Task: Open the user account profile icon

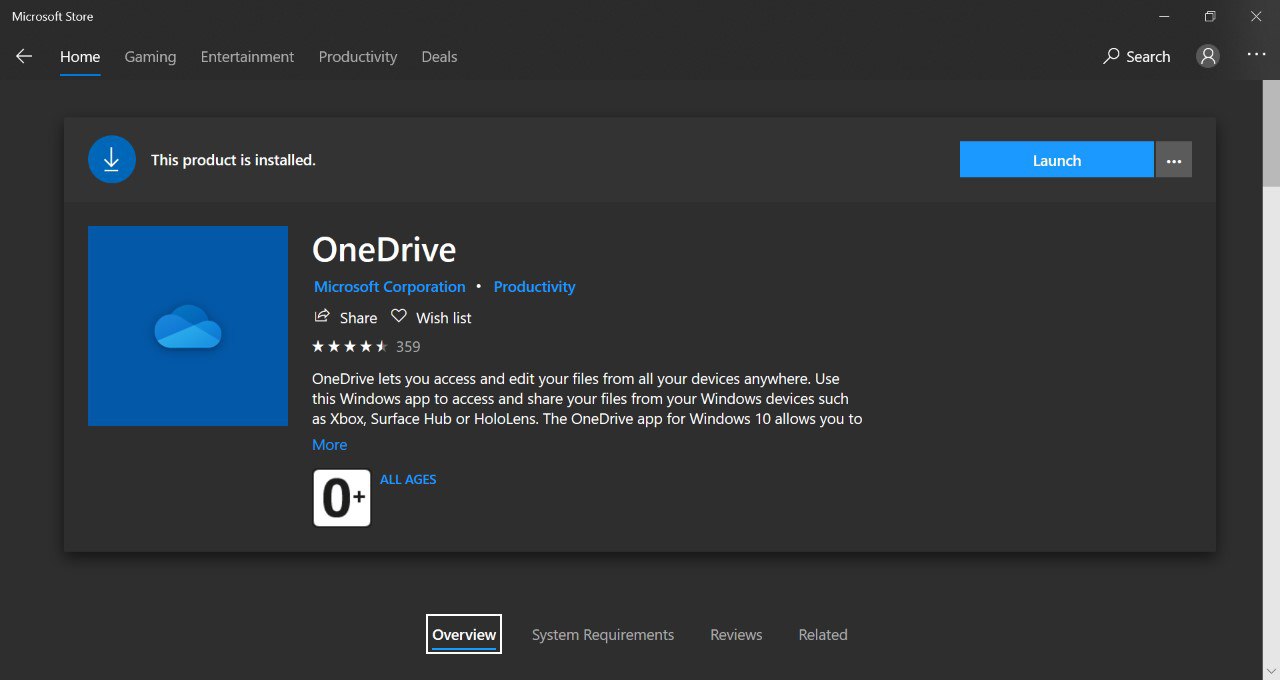Action: [x=1208, y=56]
